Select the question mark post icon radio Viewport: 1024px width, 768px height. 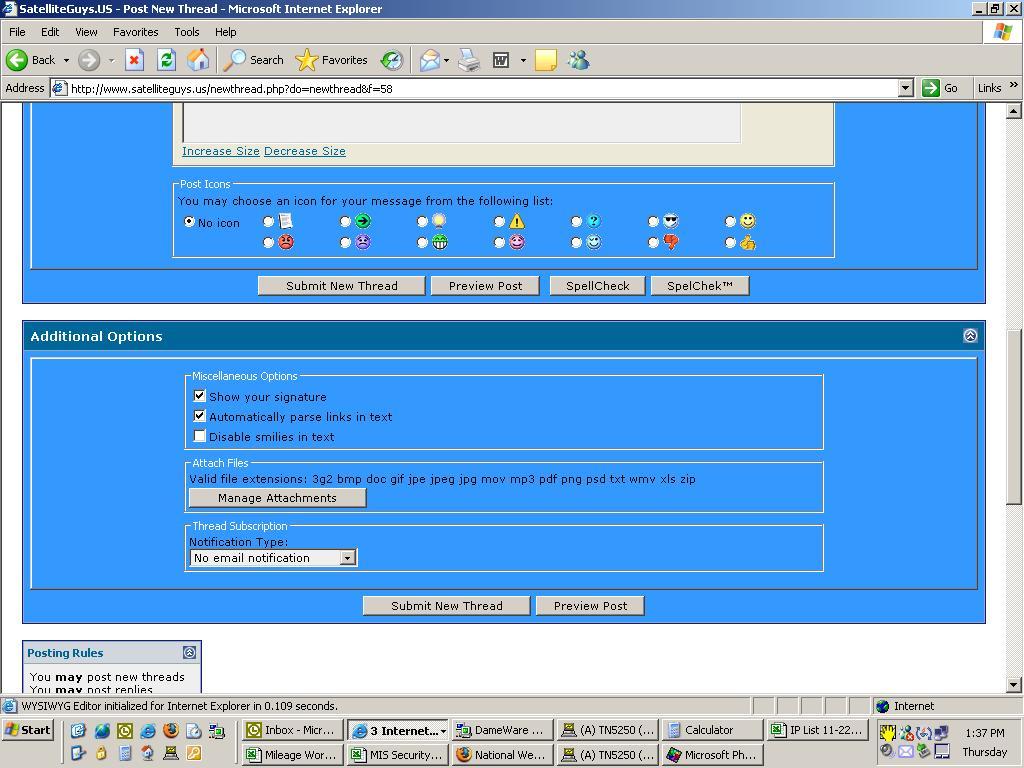tap(577, 222)
